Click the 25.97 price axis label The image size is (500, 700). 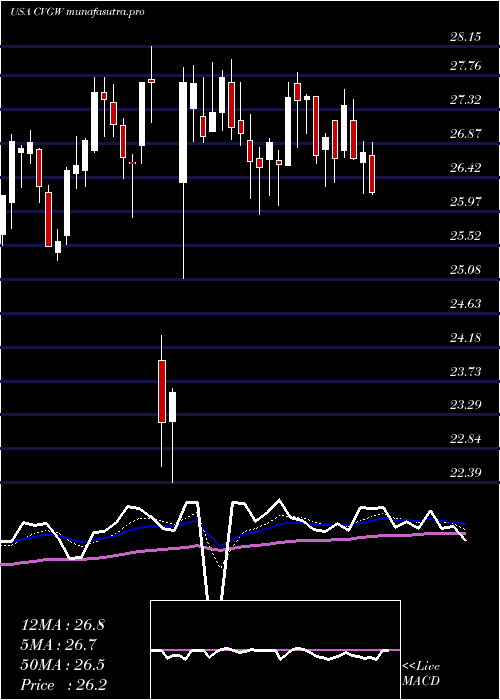pyautogui.click(x=465, y=202)
